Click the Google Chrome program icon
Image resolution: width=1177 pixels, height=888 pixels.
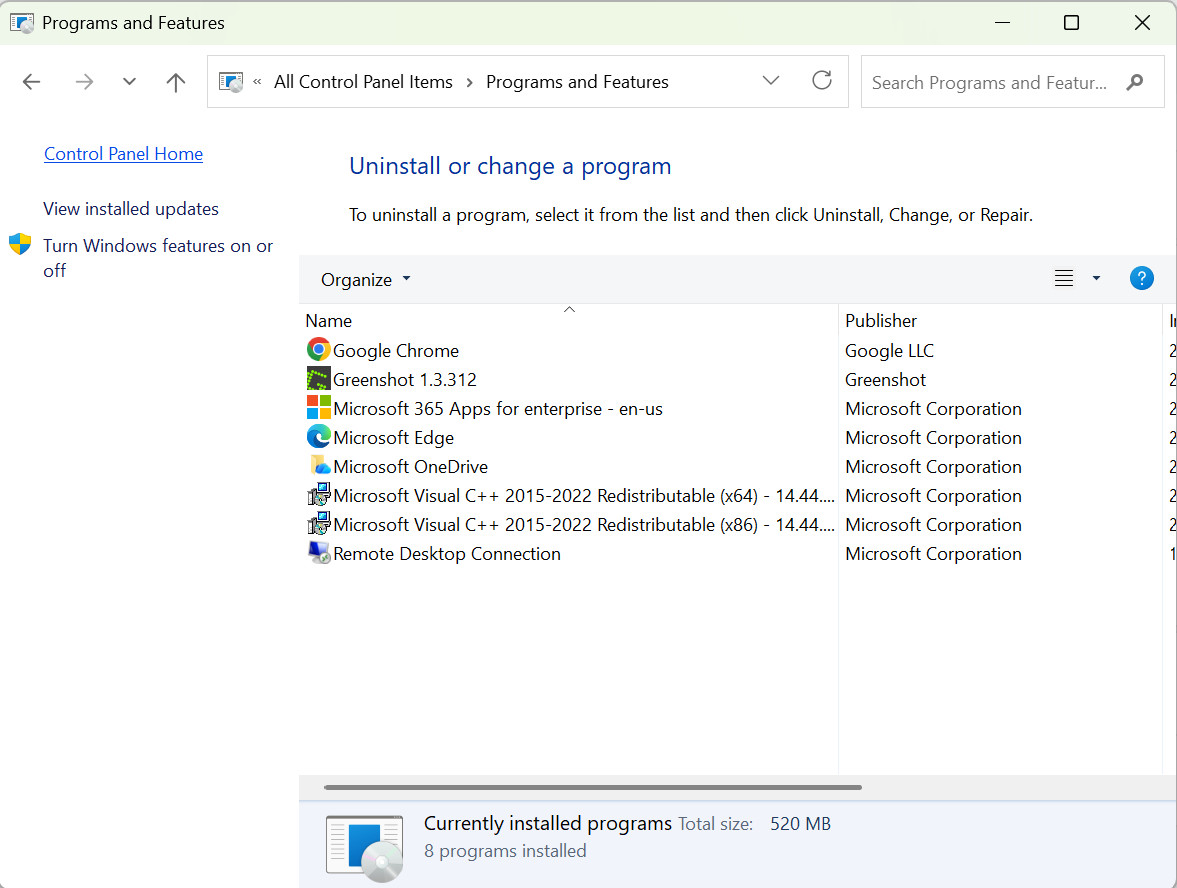click(x=318, y=350)
